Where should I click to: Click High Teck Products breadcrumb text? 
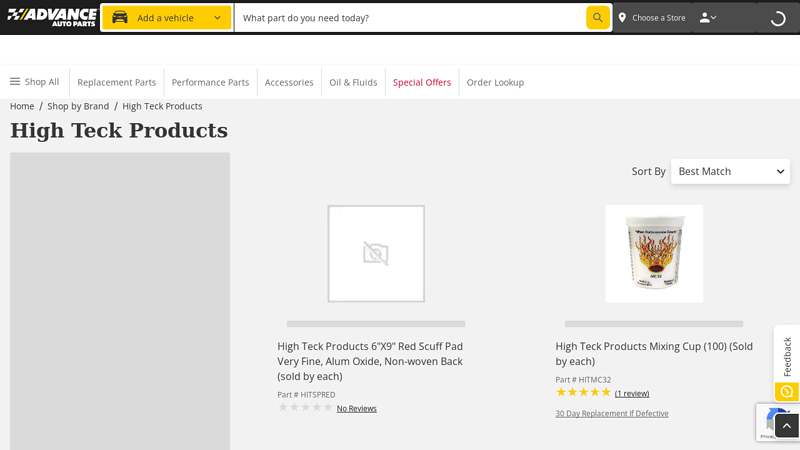tap(162, 106)
